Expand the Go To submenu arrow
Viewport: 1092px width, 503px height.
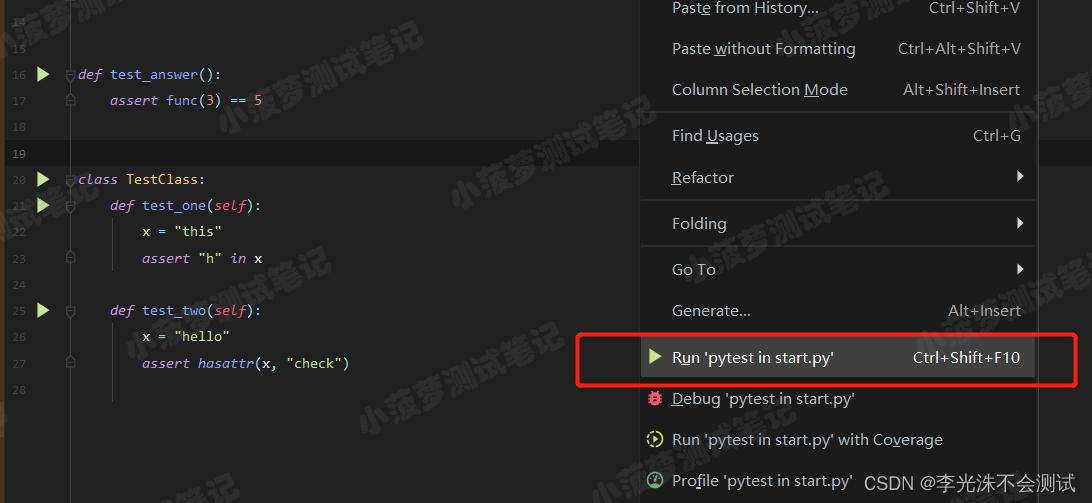[1020, 269]
